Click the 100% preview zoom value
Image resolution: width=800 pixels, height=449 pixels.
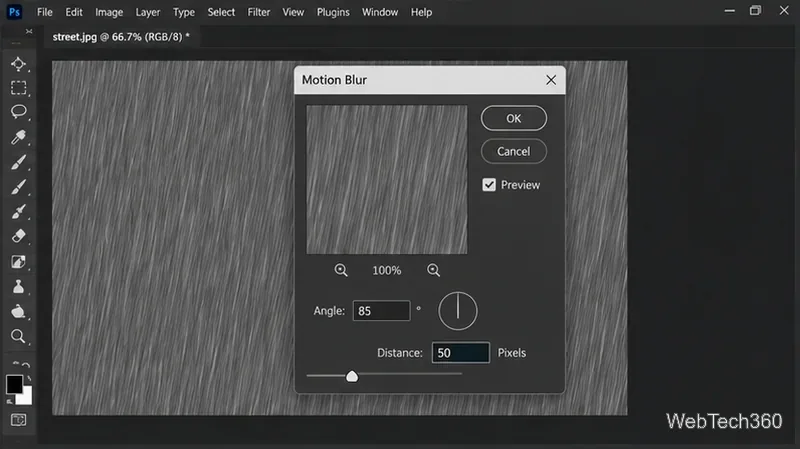[x=387, y=270]
